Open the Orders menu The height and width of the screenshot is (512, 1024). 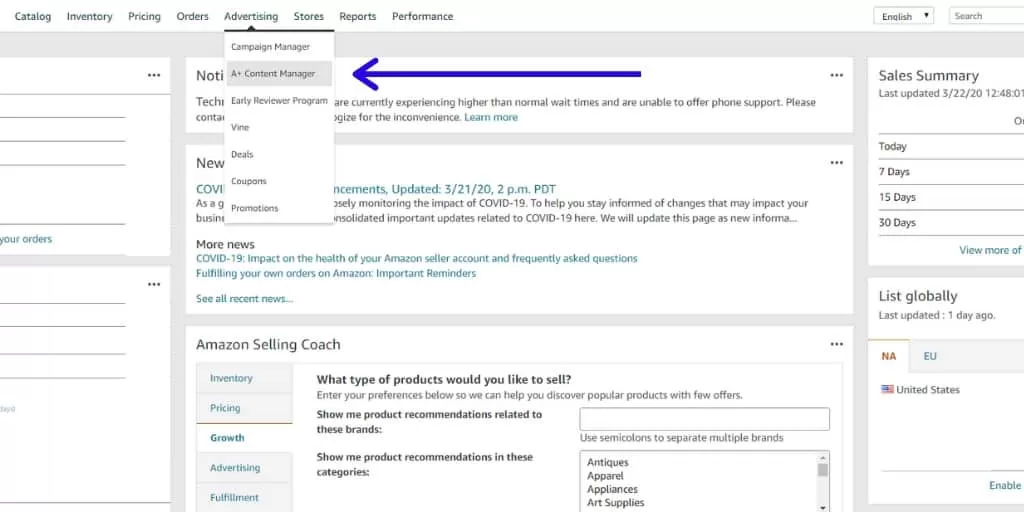tap(193, 16)
